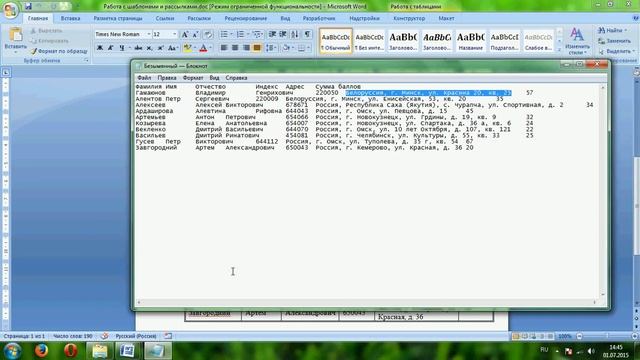Decrease font size with the shrink font icon
Viewport: 640px width, 360px height.
[x=195, y=34]
